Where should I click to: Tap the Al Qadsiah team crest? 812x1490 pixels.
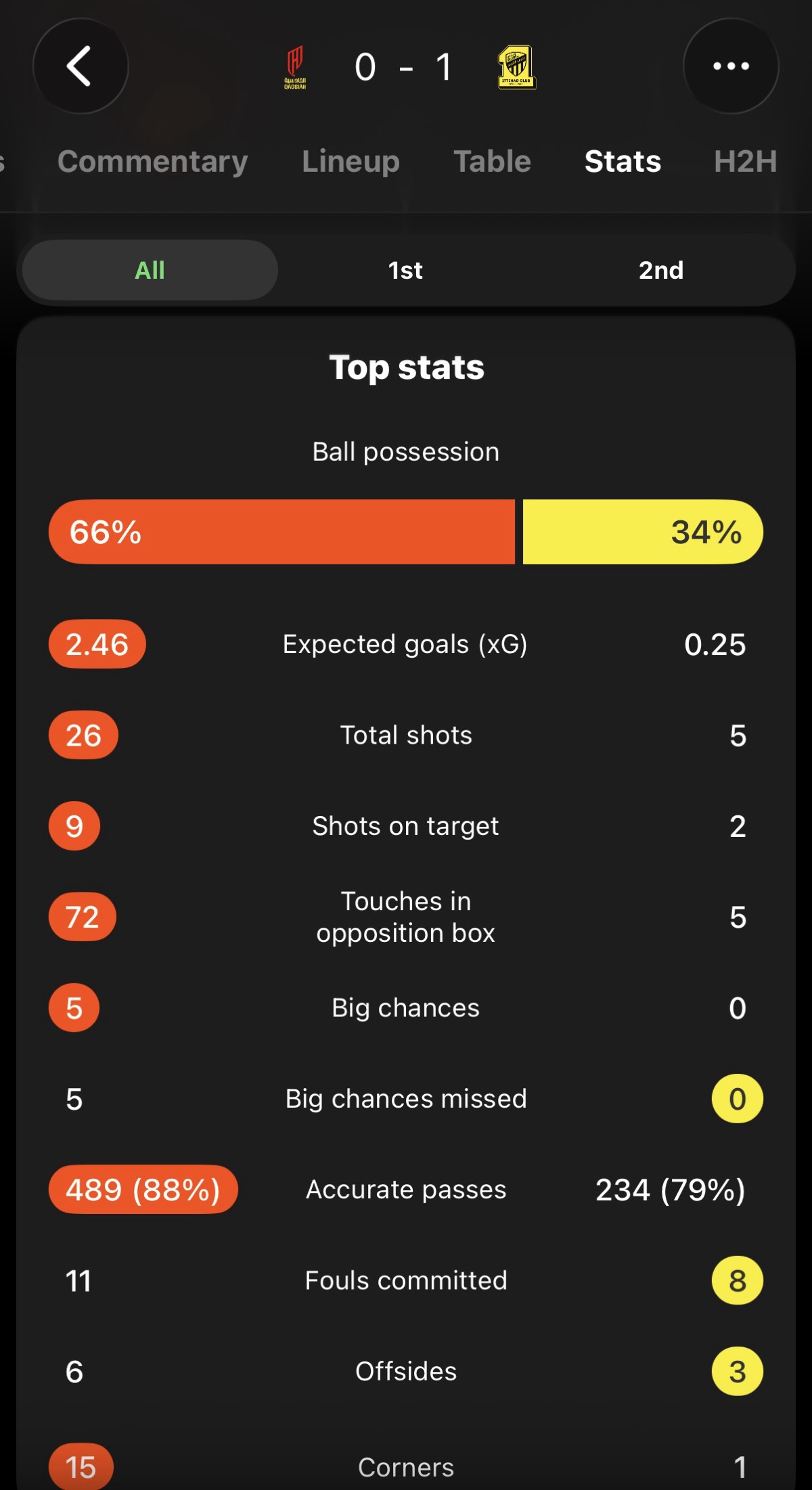coord(295,67)
